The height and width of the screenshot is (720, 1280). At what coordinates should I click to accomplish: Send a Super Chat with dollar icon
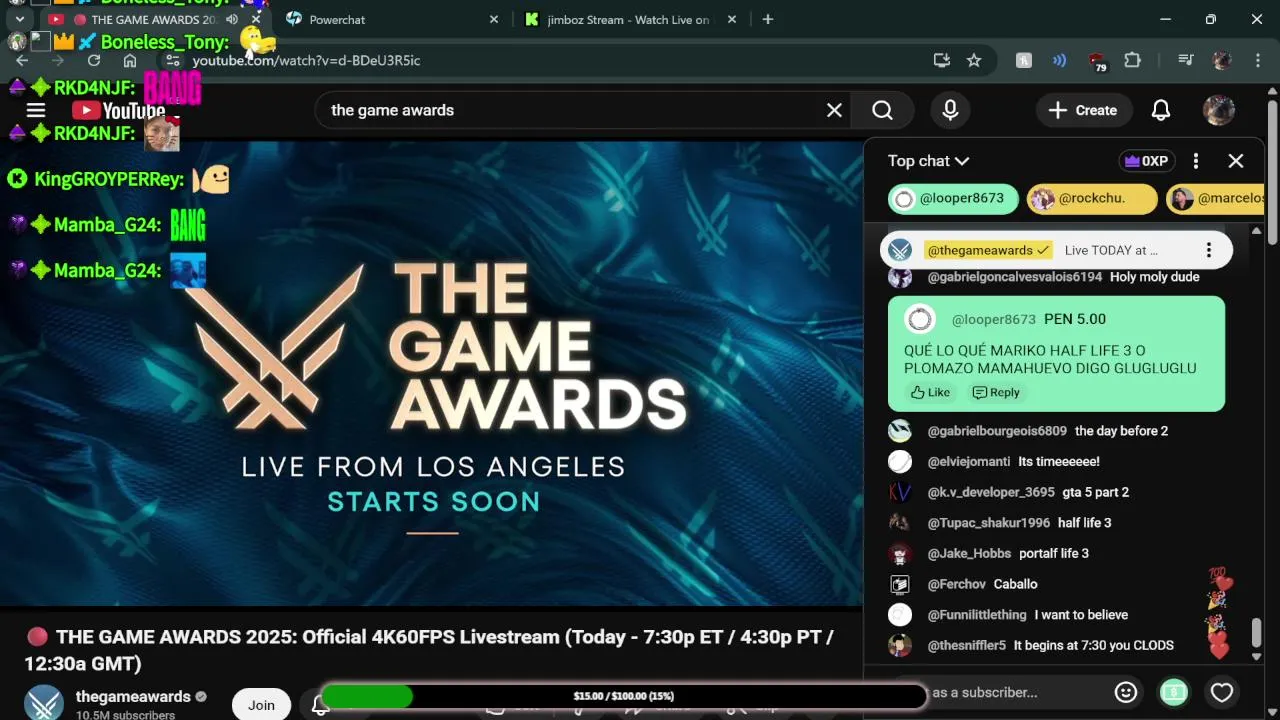click(1174, 692)
